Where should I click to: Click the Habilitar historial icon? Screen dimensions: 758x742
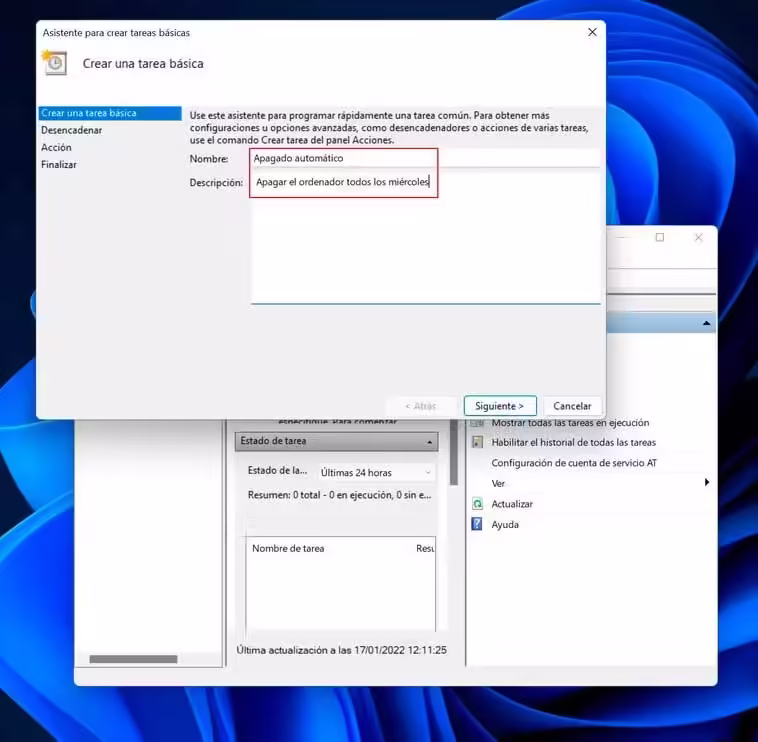pos(477,442)
